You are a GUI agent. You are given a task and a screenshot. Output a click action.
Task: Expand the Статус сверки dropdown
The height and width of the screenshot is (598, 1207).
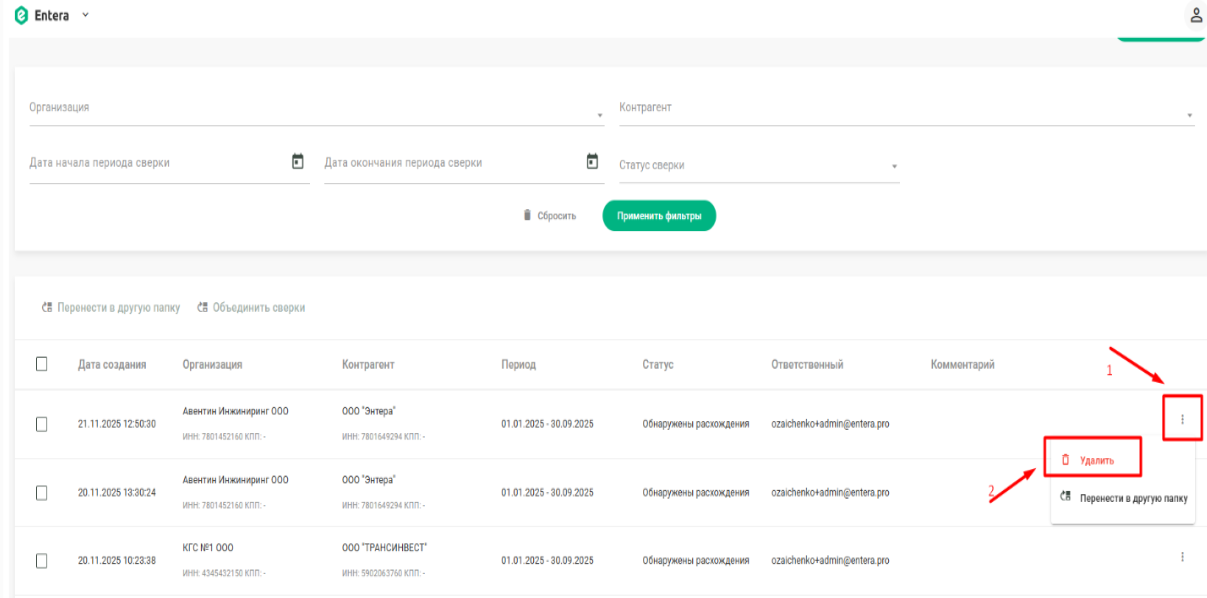point(759,166)
